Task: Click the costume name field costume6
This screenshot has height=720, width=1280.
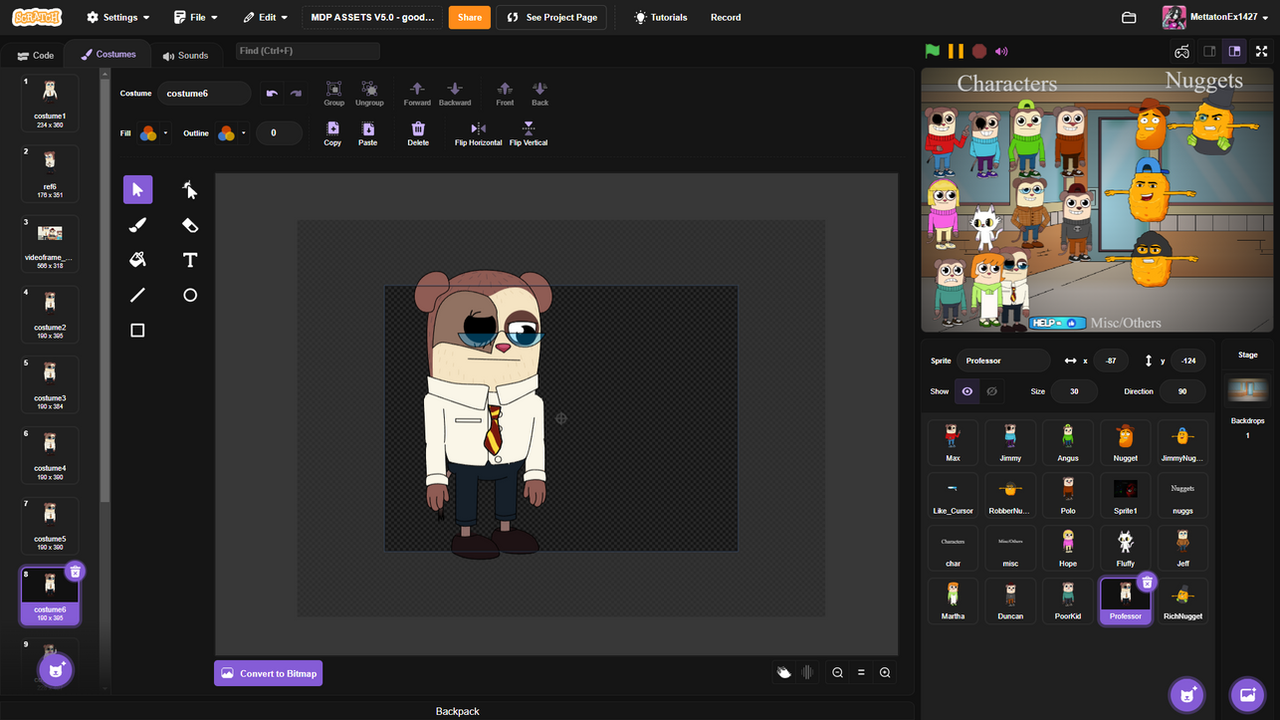Action: (204, 93)
